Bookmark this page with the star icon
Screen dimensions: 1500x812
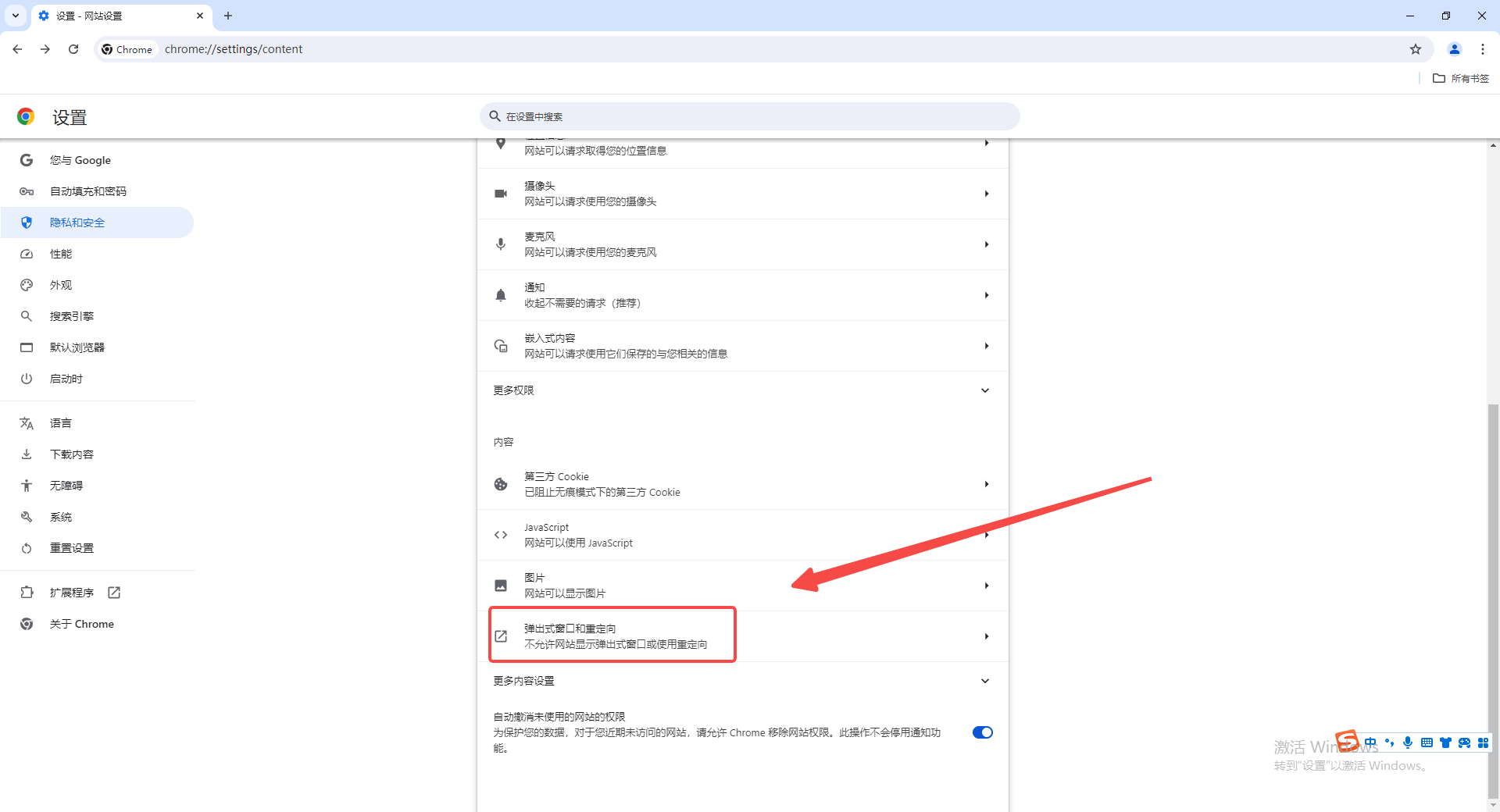click(1416, 49)
